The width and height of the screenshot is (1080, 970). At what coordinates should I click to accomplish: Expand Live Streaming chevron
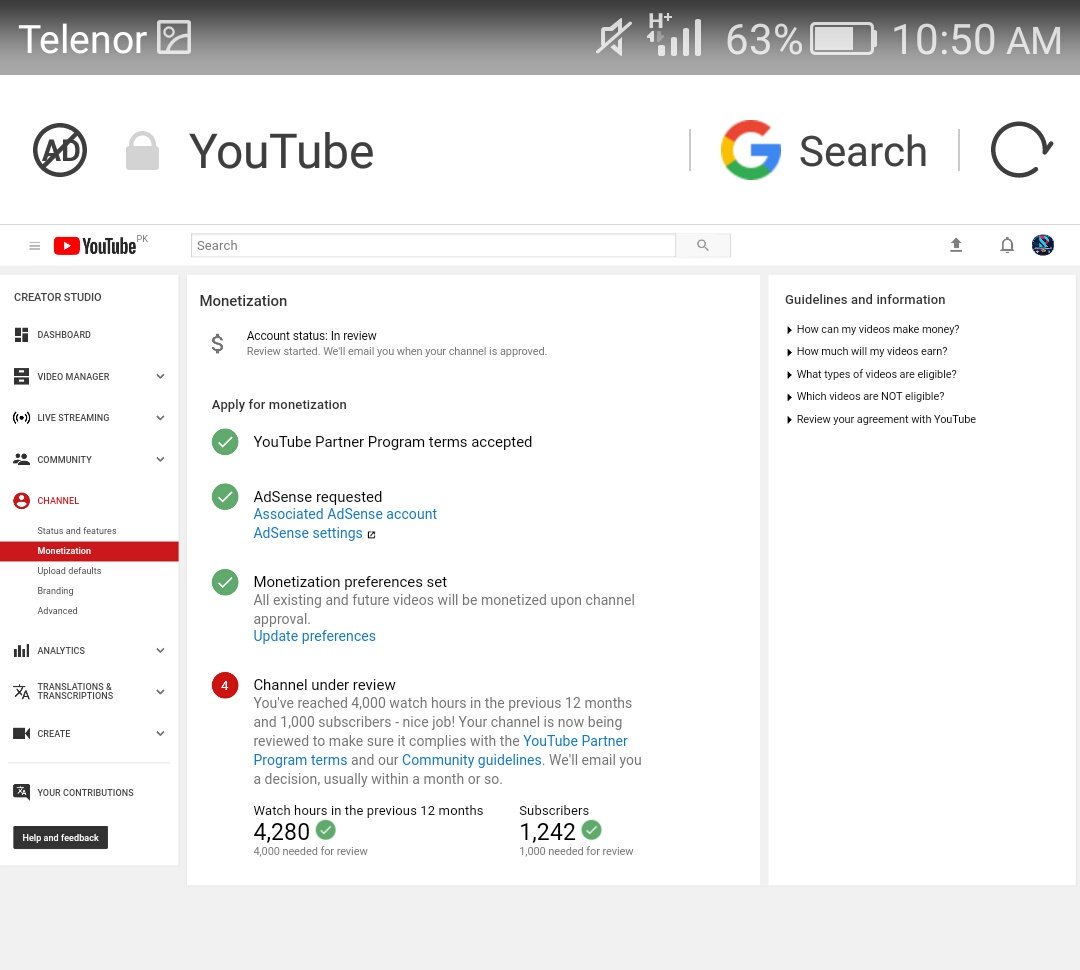coord(160,417)
